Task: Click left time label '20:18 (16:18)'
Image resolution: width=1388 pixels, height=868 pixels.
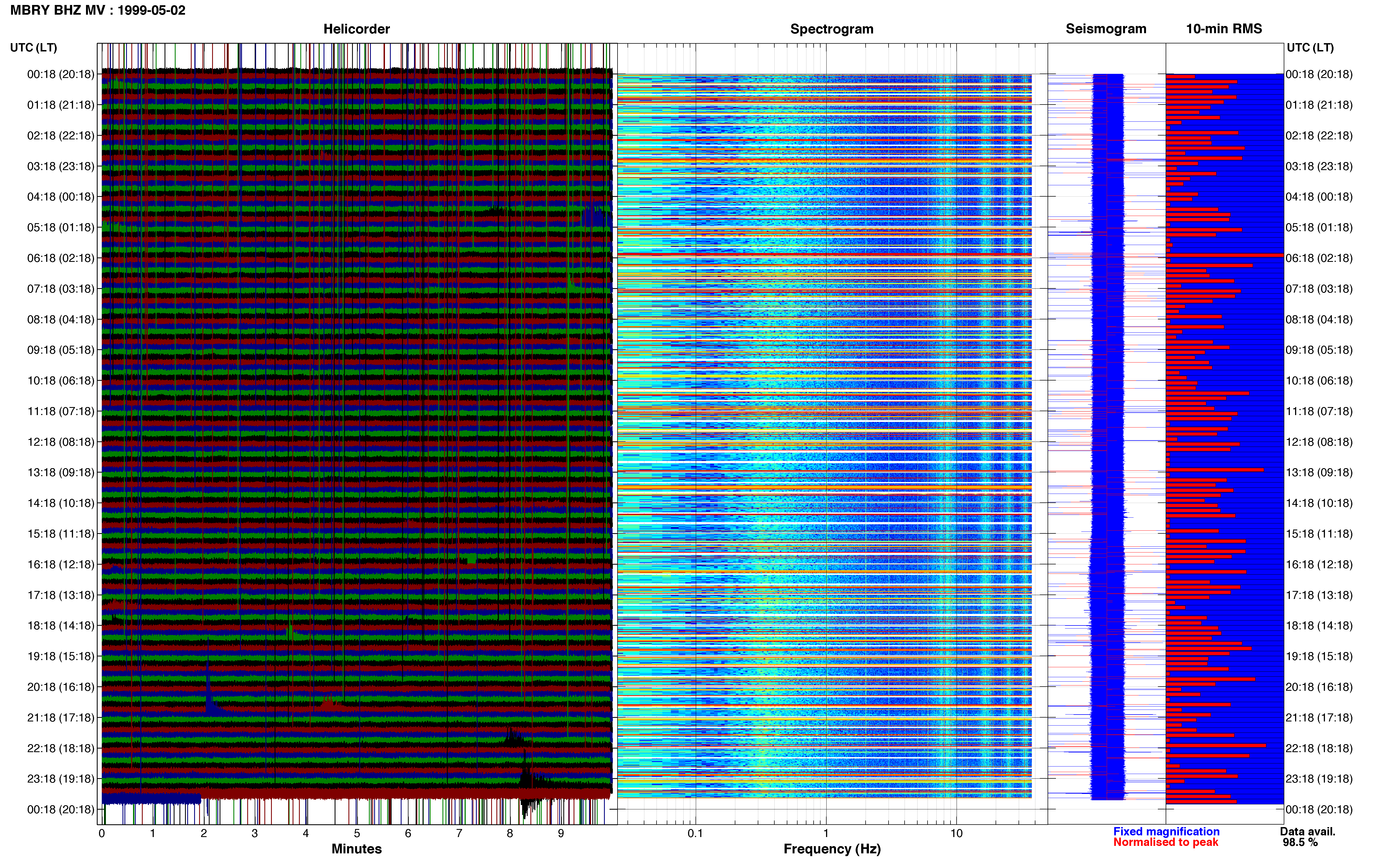Action: tap(61, 687)
